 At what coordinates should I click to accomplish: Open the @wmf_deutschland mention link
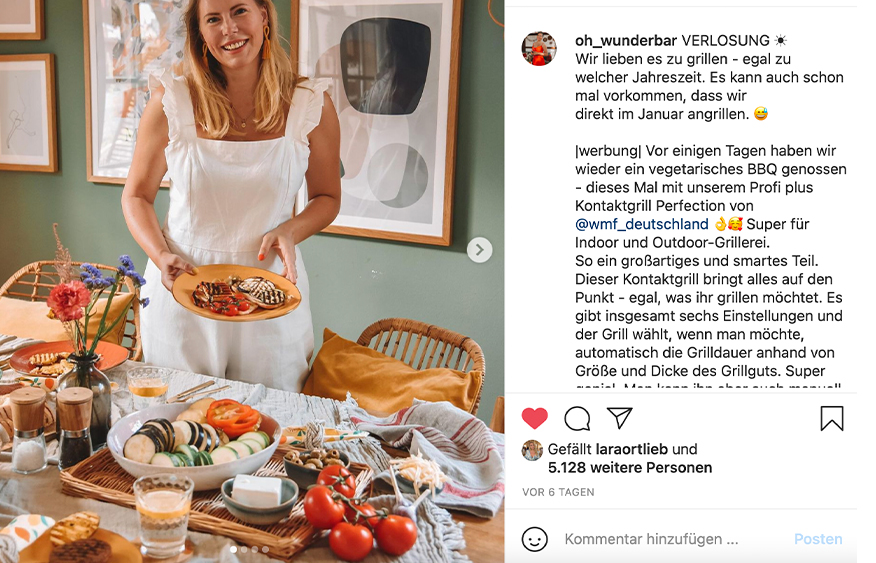pos(641,224)
